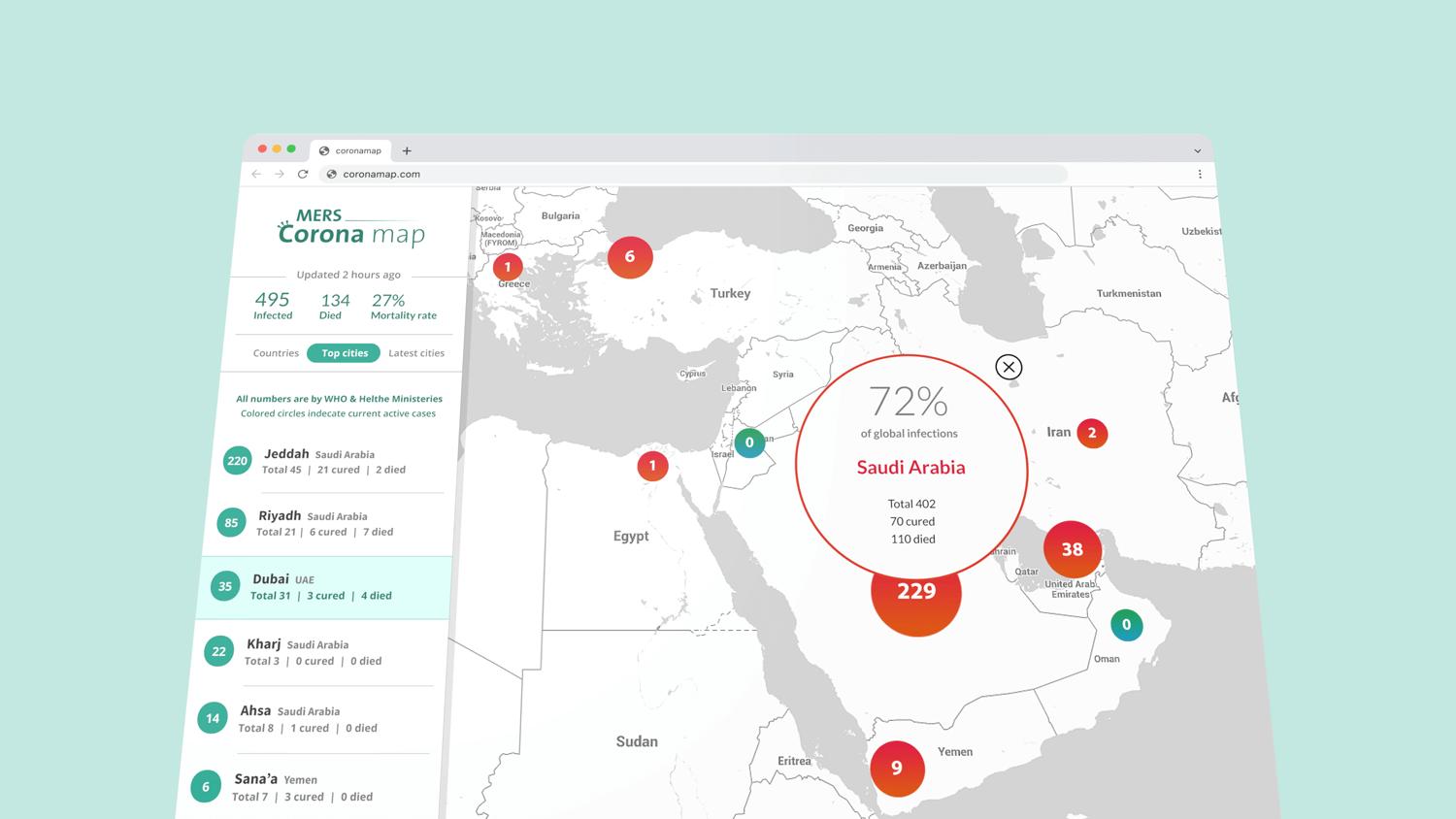
Task: Switch to the Latest cities tab
Action: (416, 353)
